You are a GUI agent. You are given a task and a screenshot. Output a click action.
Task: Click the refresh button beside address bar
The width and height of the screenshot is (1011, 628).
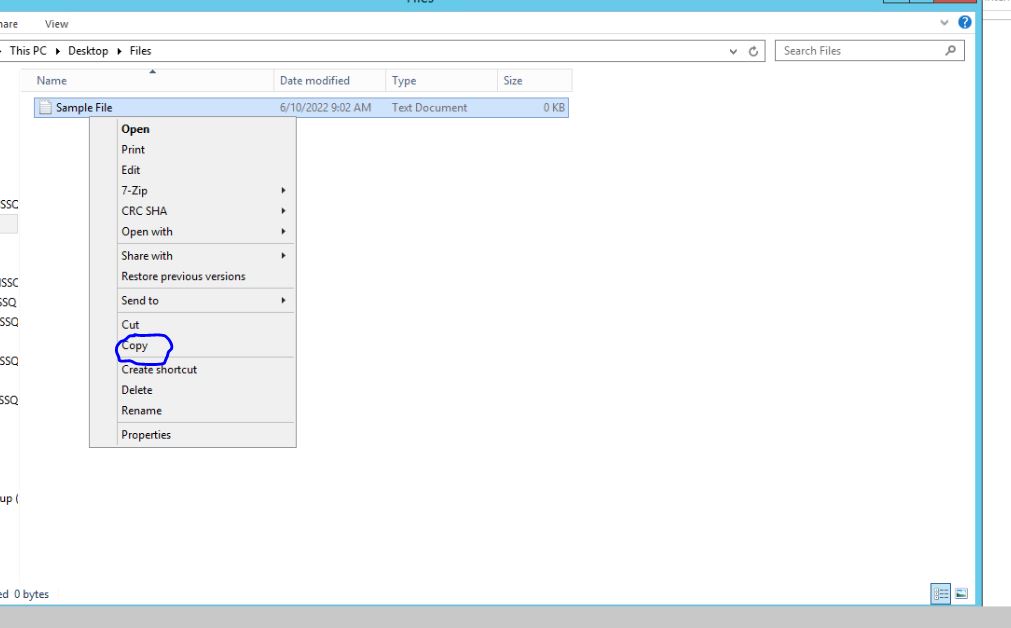pos(754,51)
